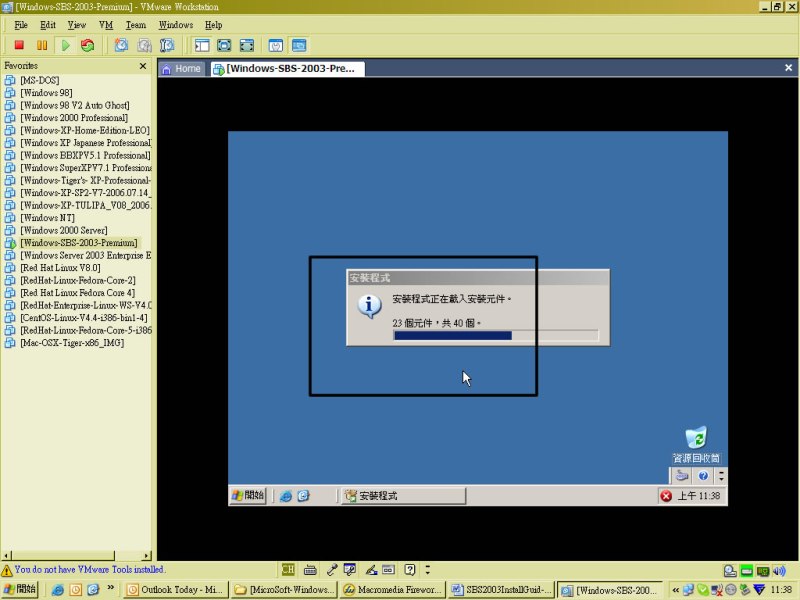Screen dimensions: 800x600
Task: Click the guest language bar help icon
Action: [703, 476]
